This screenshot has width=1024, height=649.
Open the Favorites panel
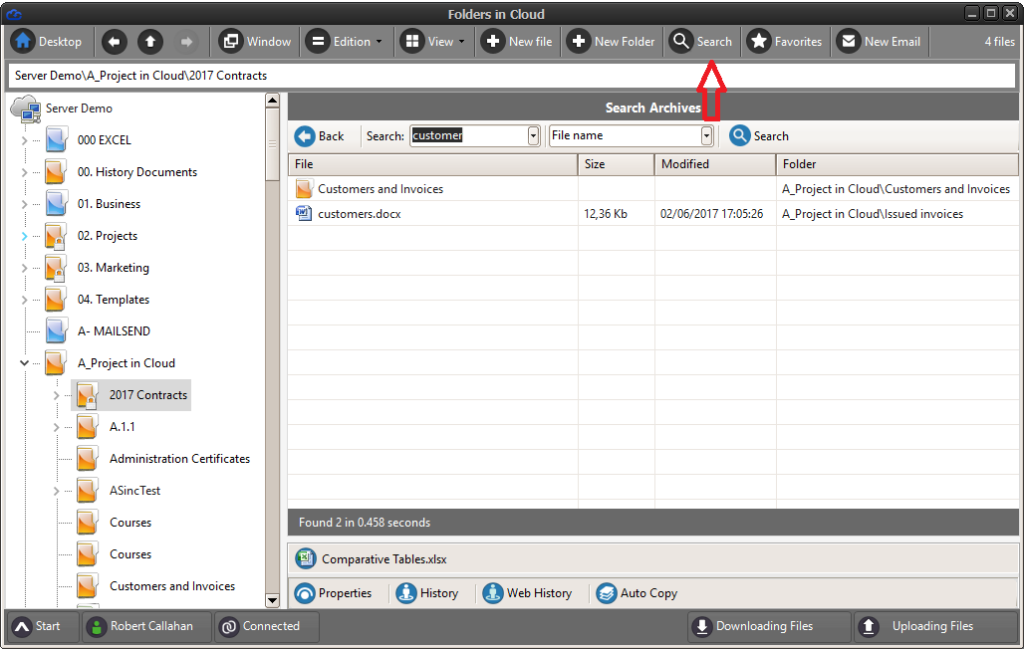point(786,41)
